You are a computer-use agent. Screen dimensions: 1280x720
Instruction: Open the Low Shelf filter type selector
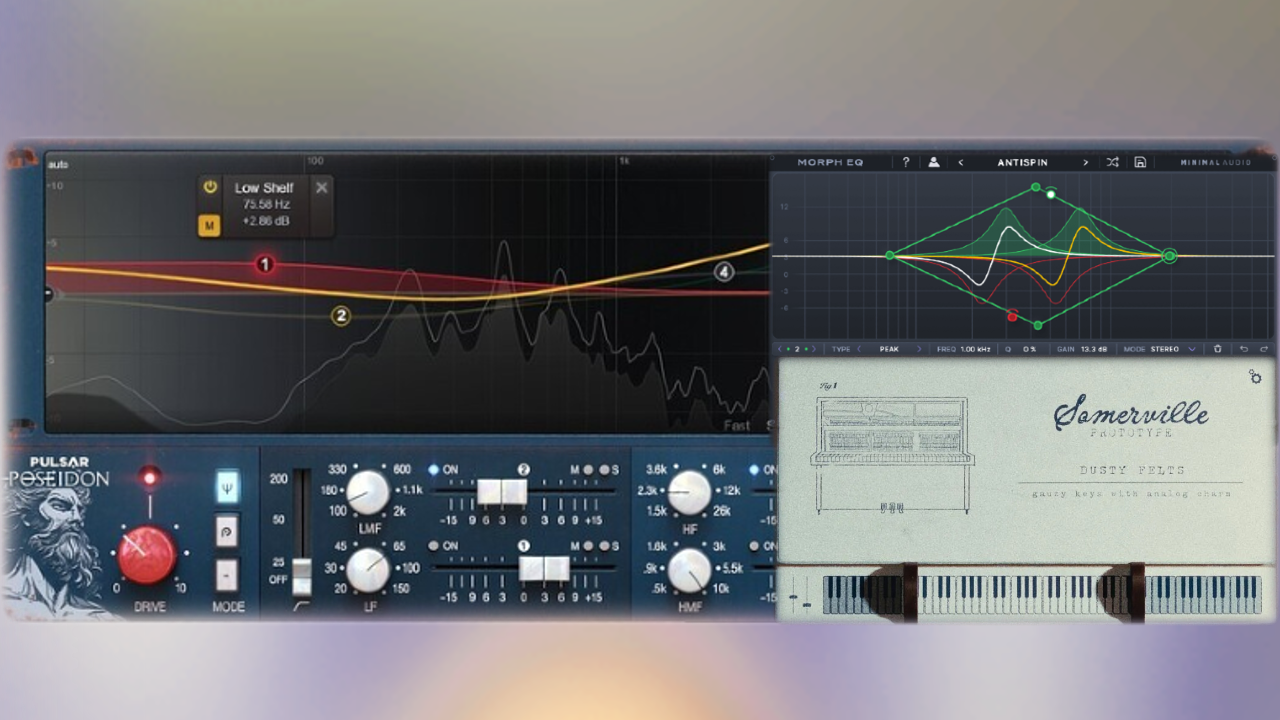(264, 188)
